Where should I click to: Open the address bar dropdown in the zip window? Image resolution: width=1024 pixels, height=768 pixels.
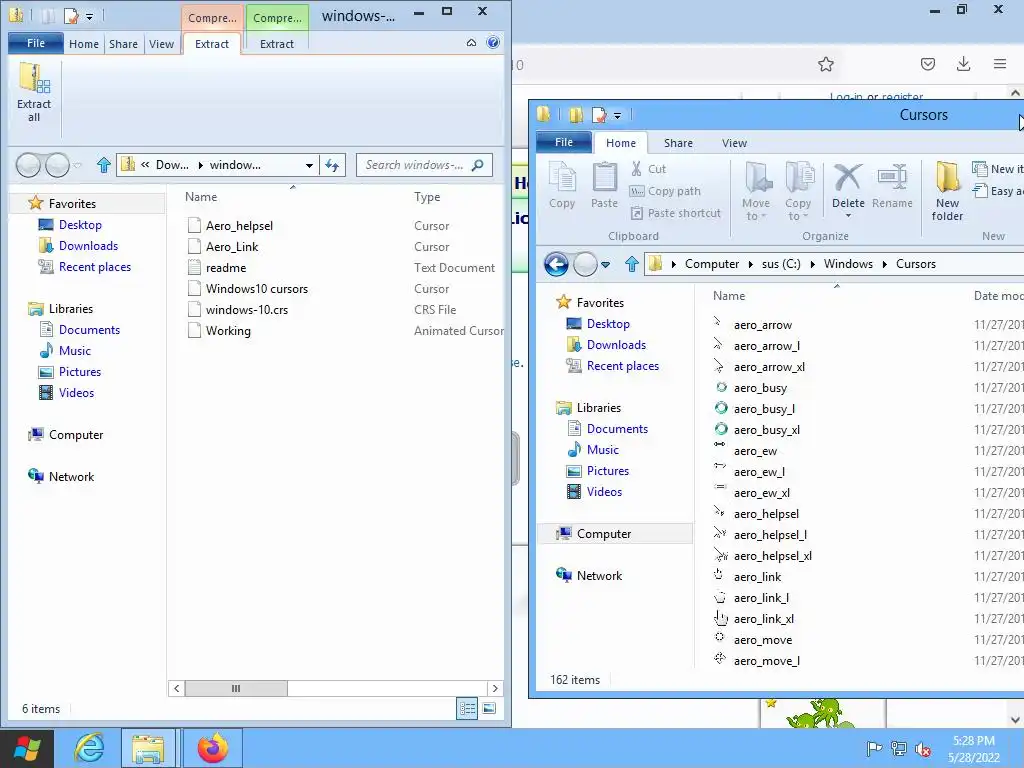click(x=309, y=165)
